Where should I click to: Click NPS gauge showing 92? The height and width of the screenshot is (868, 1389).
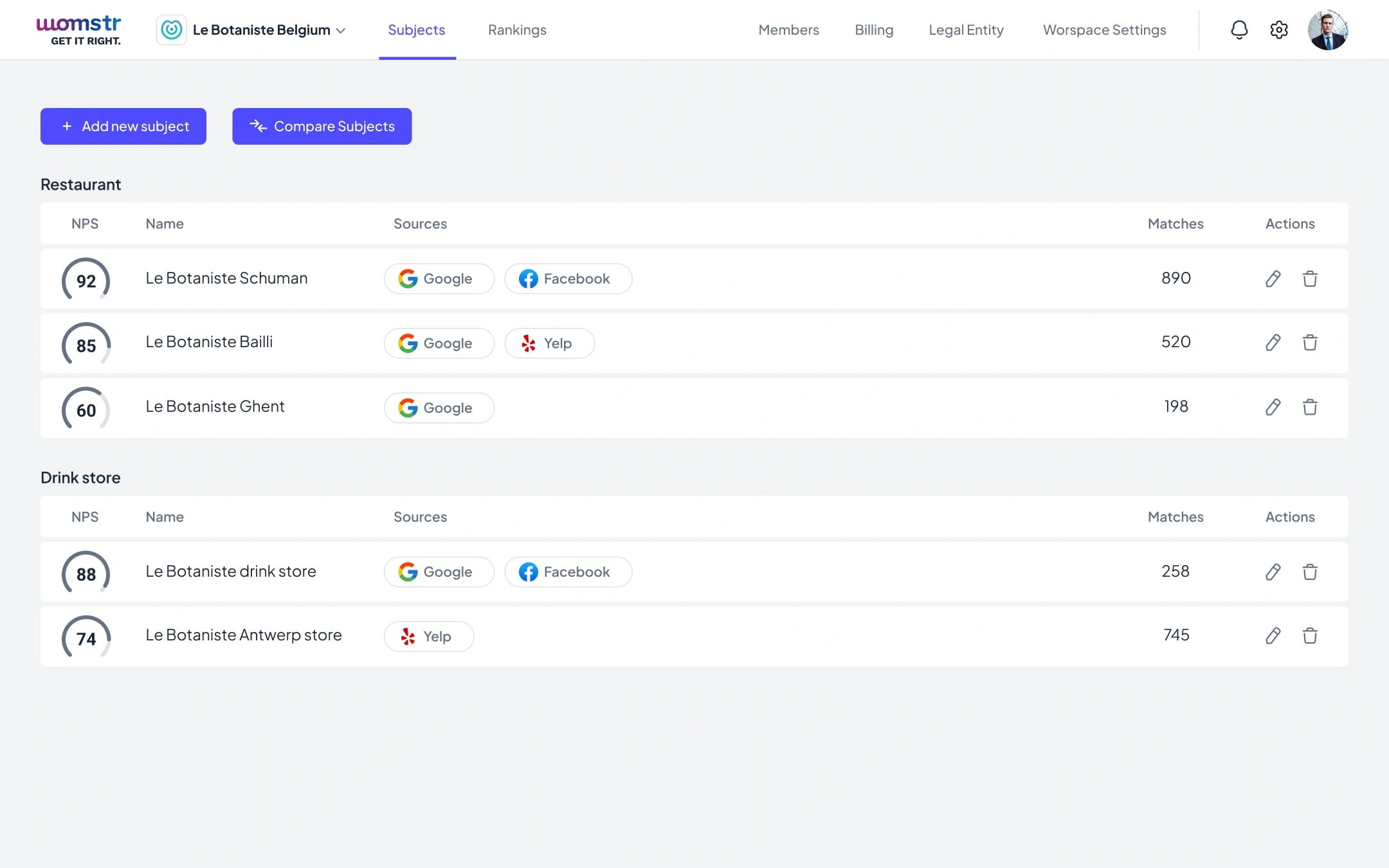86,280
